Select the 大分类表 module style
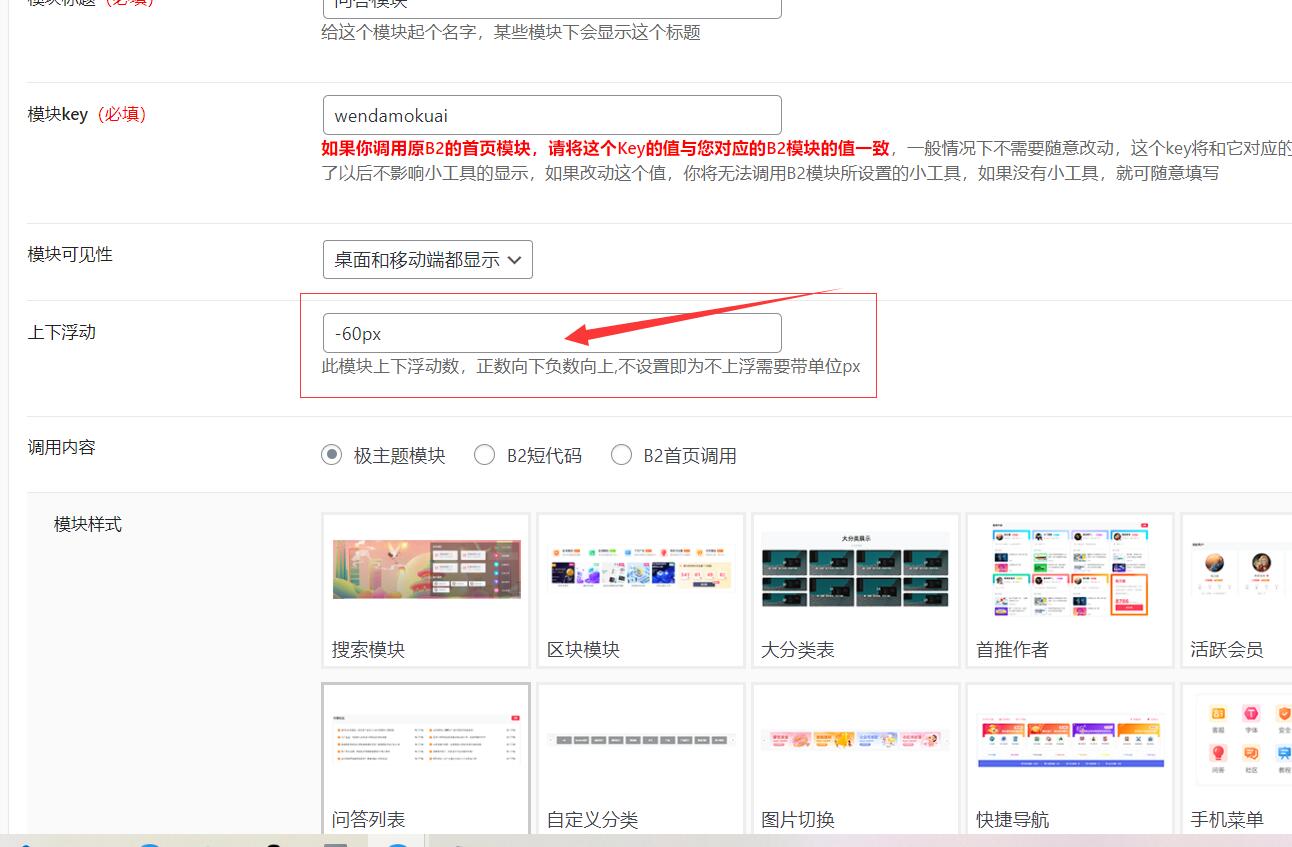This screenshot has width=1292, height=847. [x=856, y=590]
